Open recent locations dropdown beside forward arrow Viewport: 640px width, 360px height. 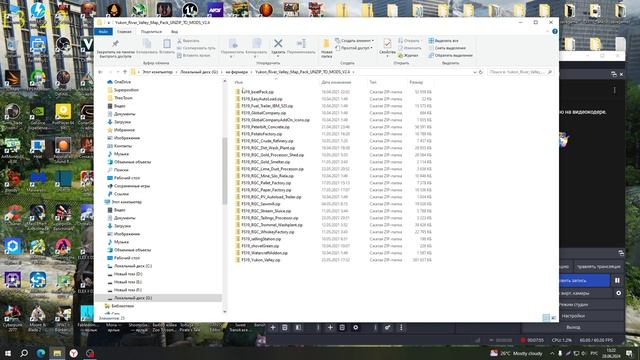(118, 72)
